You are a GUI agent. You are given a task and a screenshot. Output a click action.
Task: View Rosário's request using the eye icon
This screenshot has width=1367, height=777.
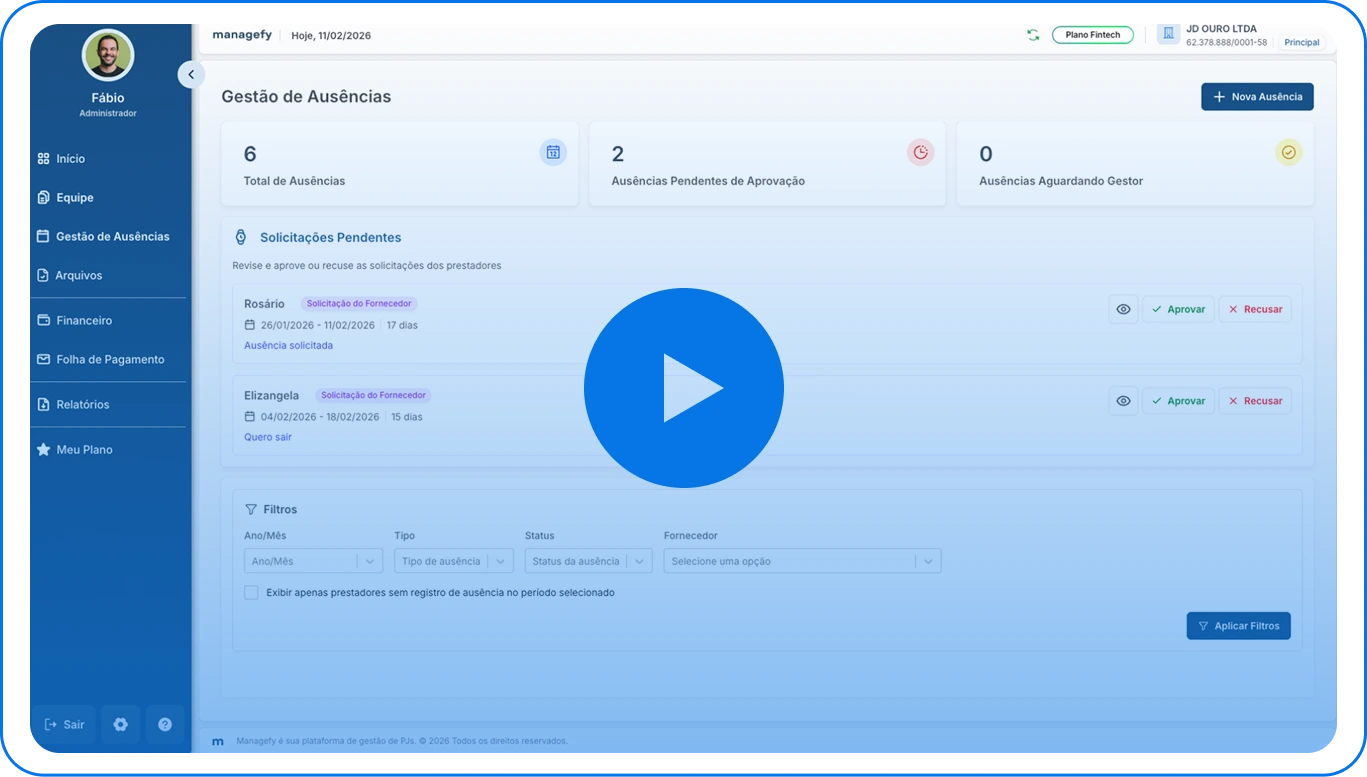pos(1122,309)
